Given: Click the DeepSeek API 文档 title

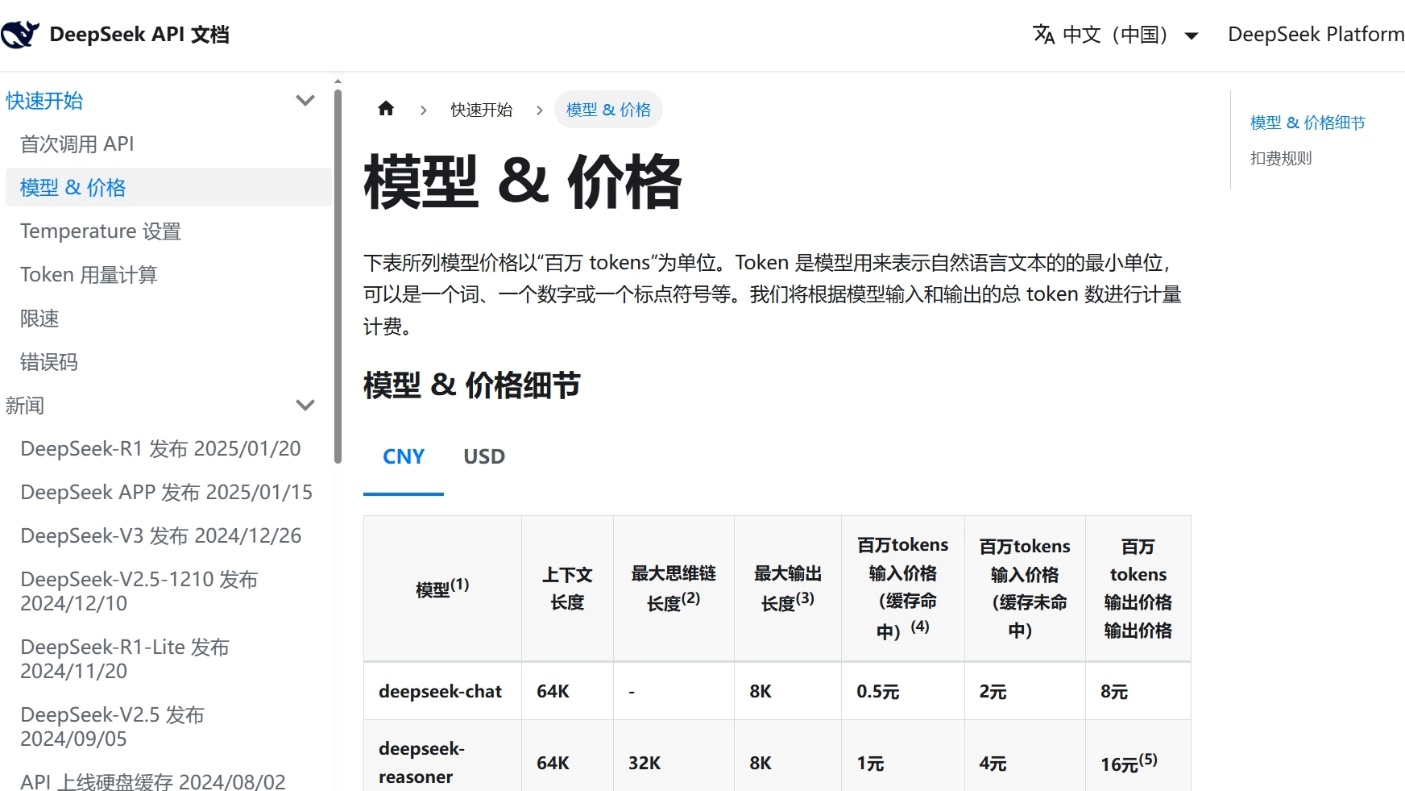Looking at the screenshot, I should (139, 34).
